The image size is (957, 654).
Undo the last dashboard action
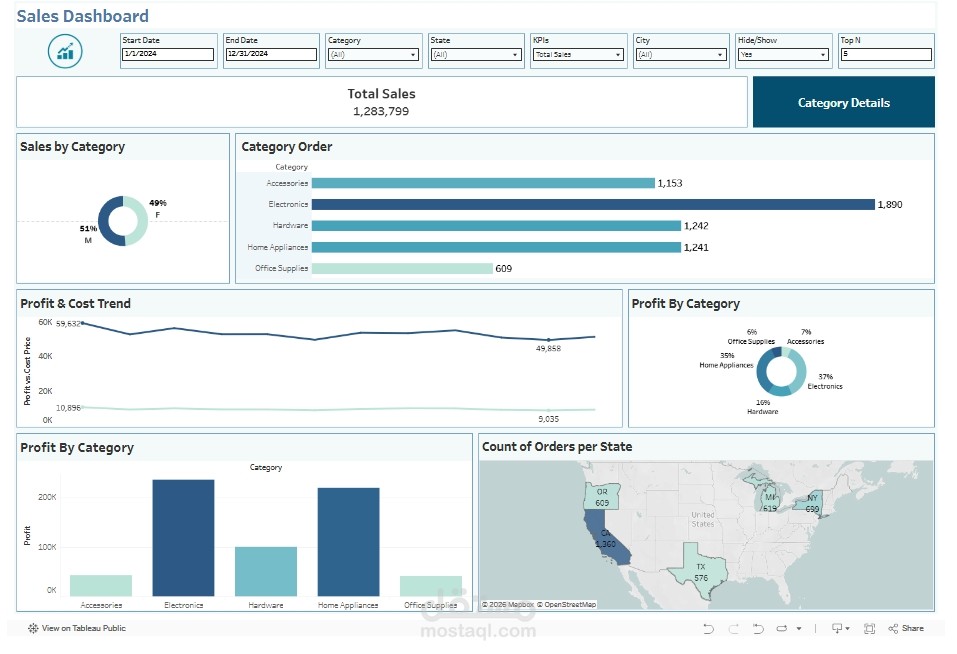point(708,628)
